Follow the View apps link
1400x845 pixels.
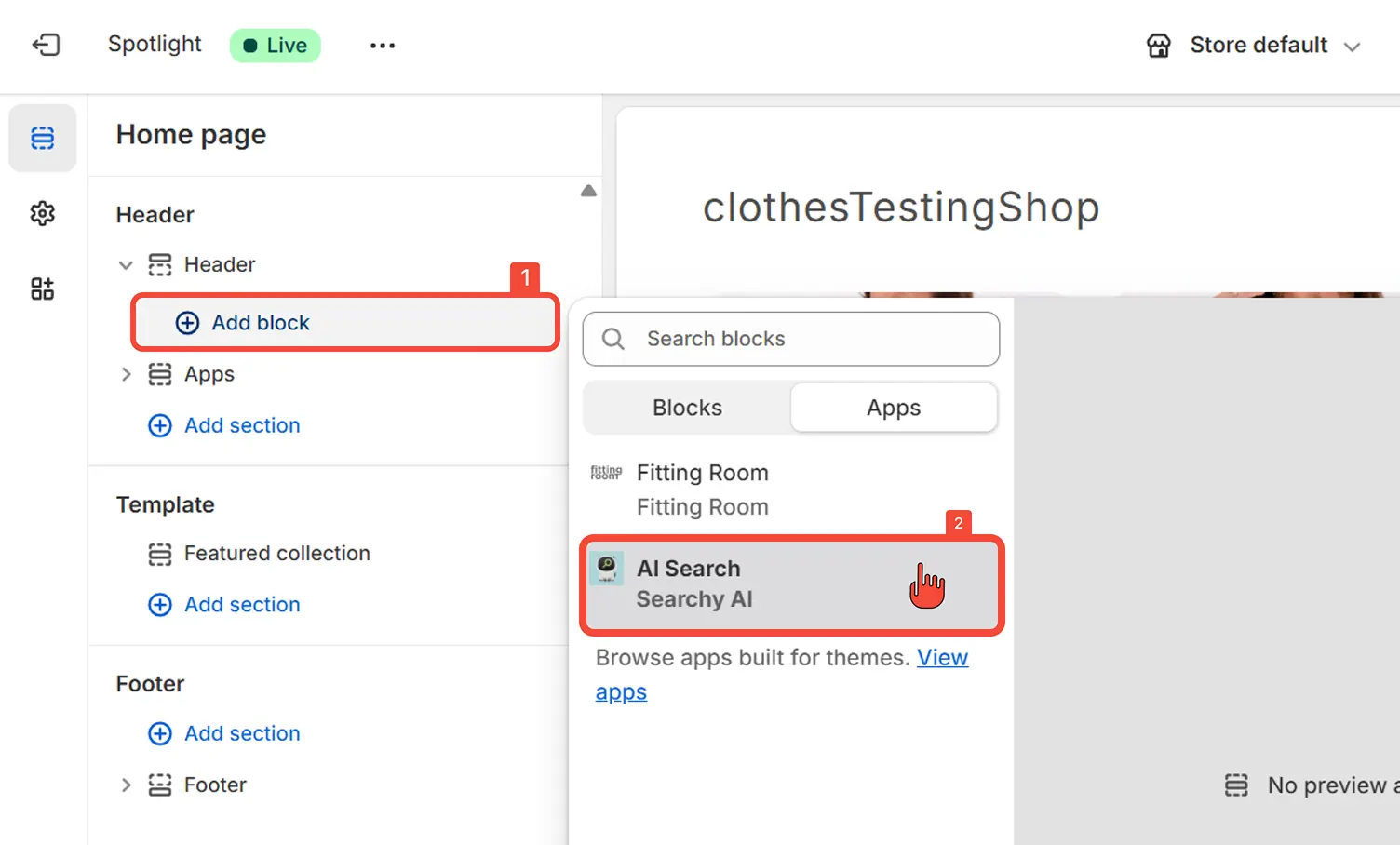tap(942, 658)
